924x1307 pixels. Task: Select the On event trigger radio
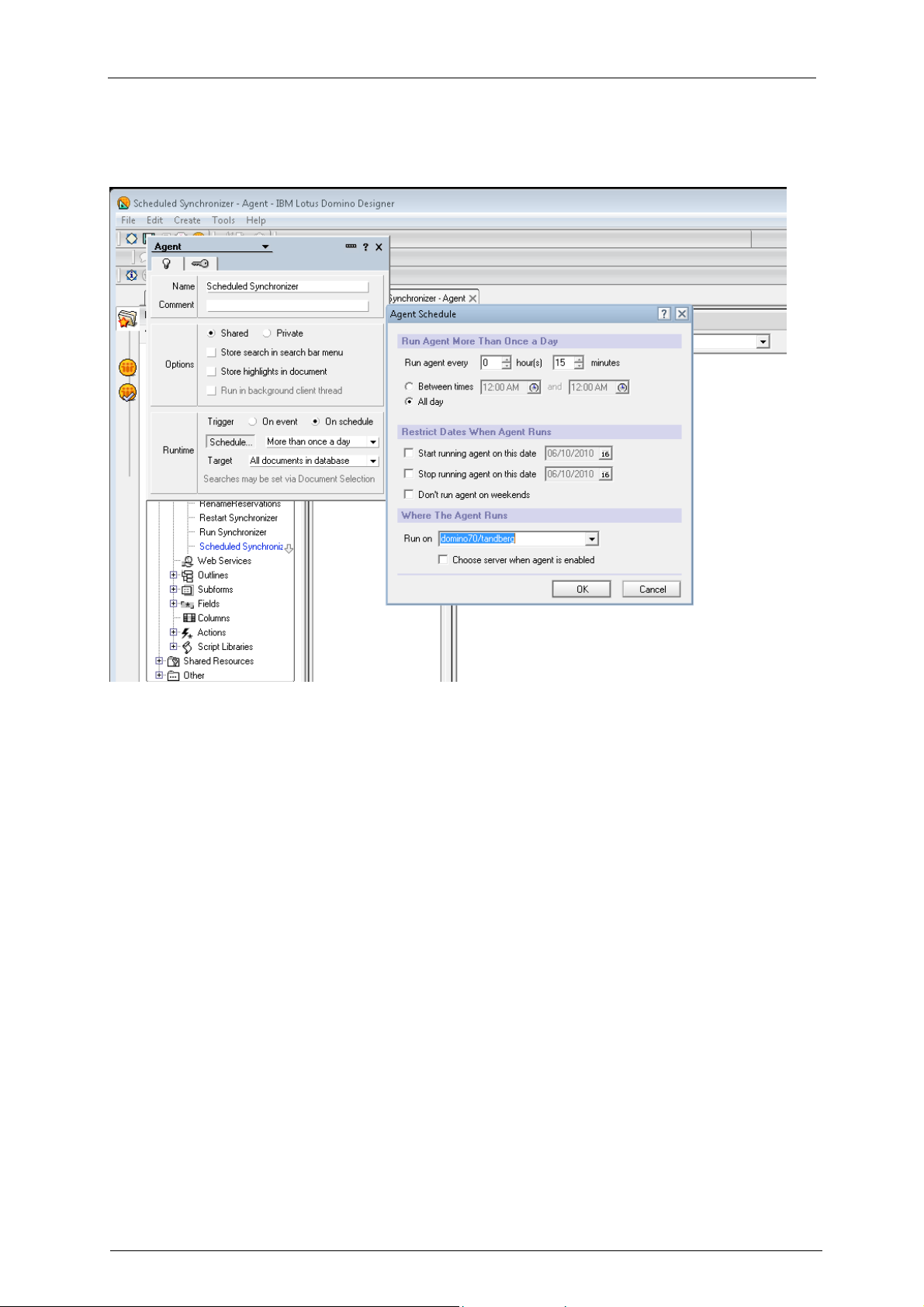point(252,422)
